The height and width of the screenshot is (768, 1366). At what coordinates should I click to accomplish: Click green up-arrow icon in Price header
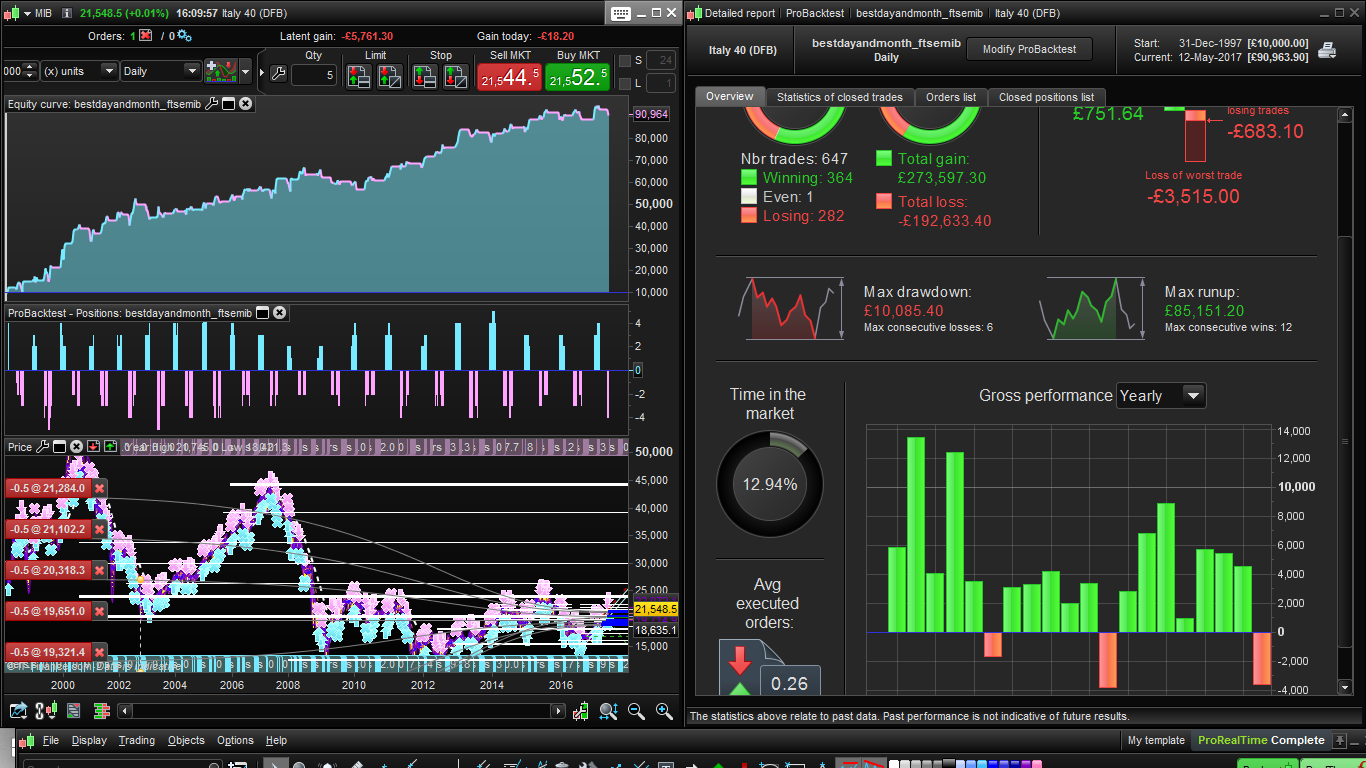pos(110,447)
